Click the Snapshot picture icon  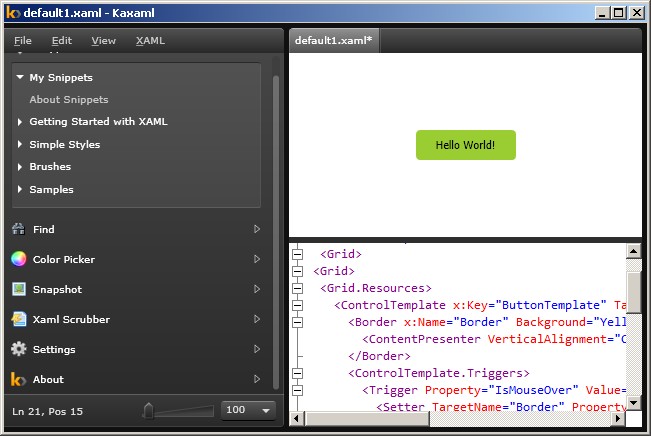point(19,289)
